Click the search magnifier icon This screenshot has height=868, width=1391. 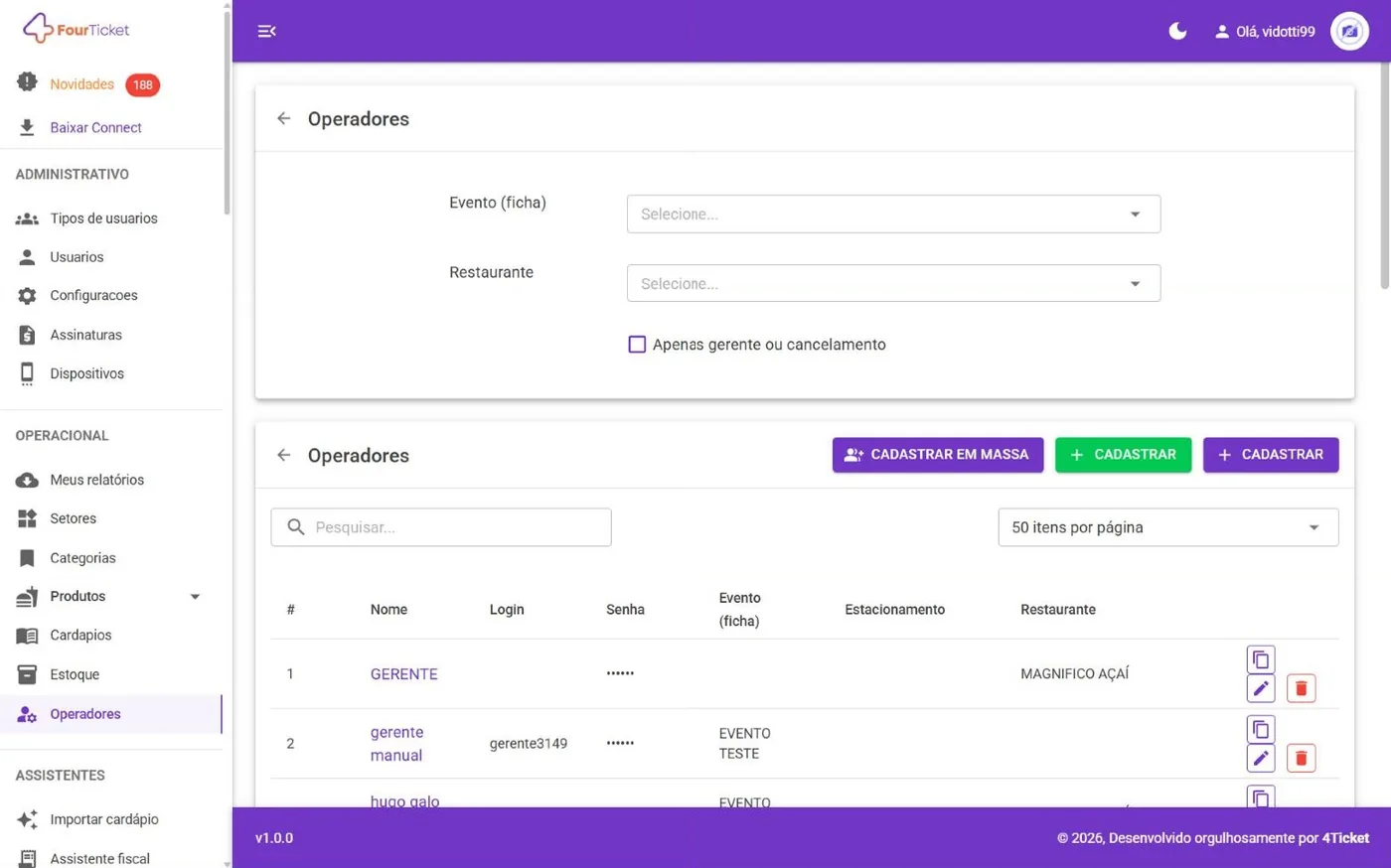click(296, 527)
